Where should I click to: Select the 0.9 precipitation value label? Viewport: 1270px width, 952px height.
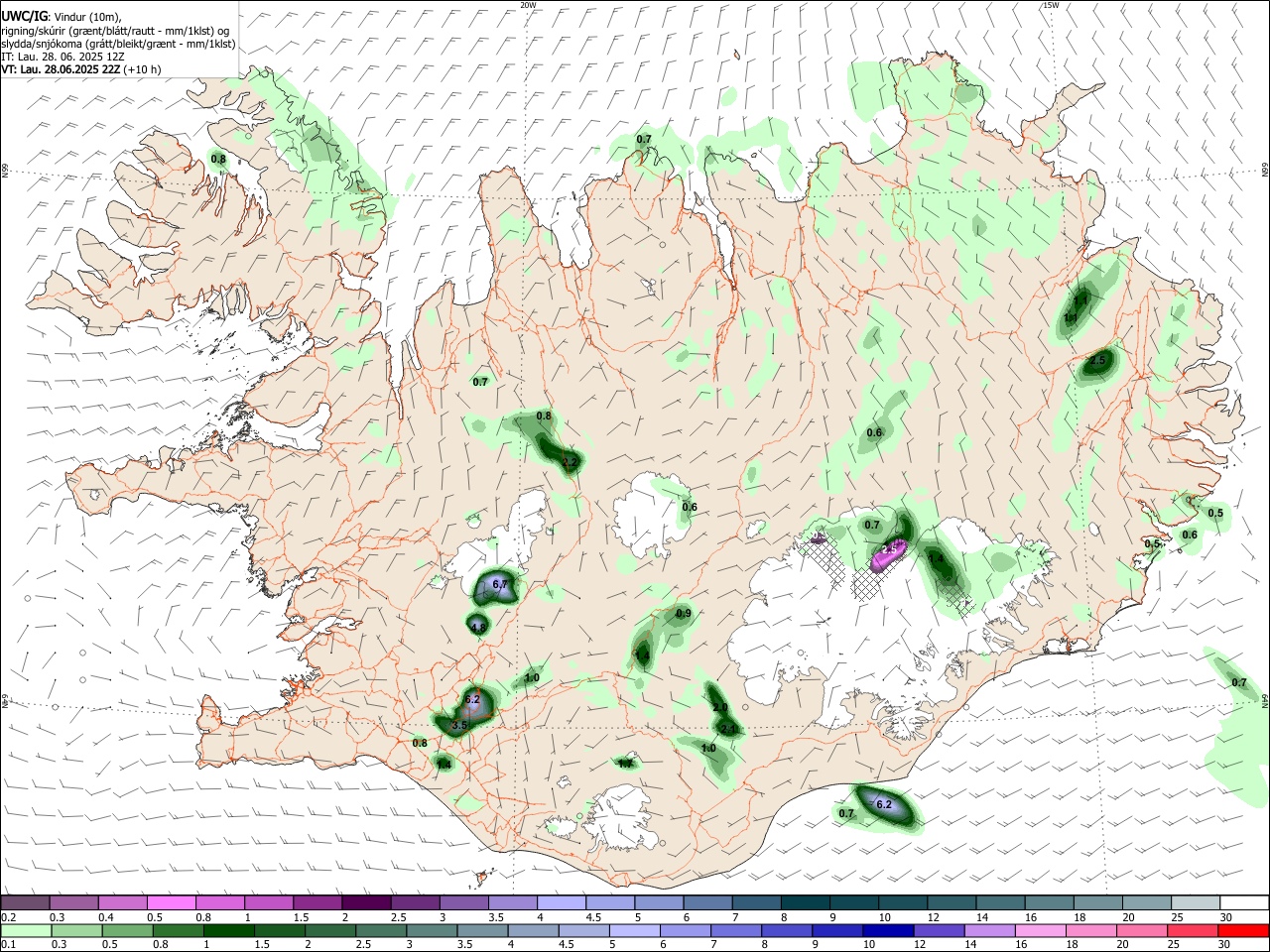pyautogui.click(x=684, y=614)
